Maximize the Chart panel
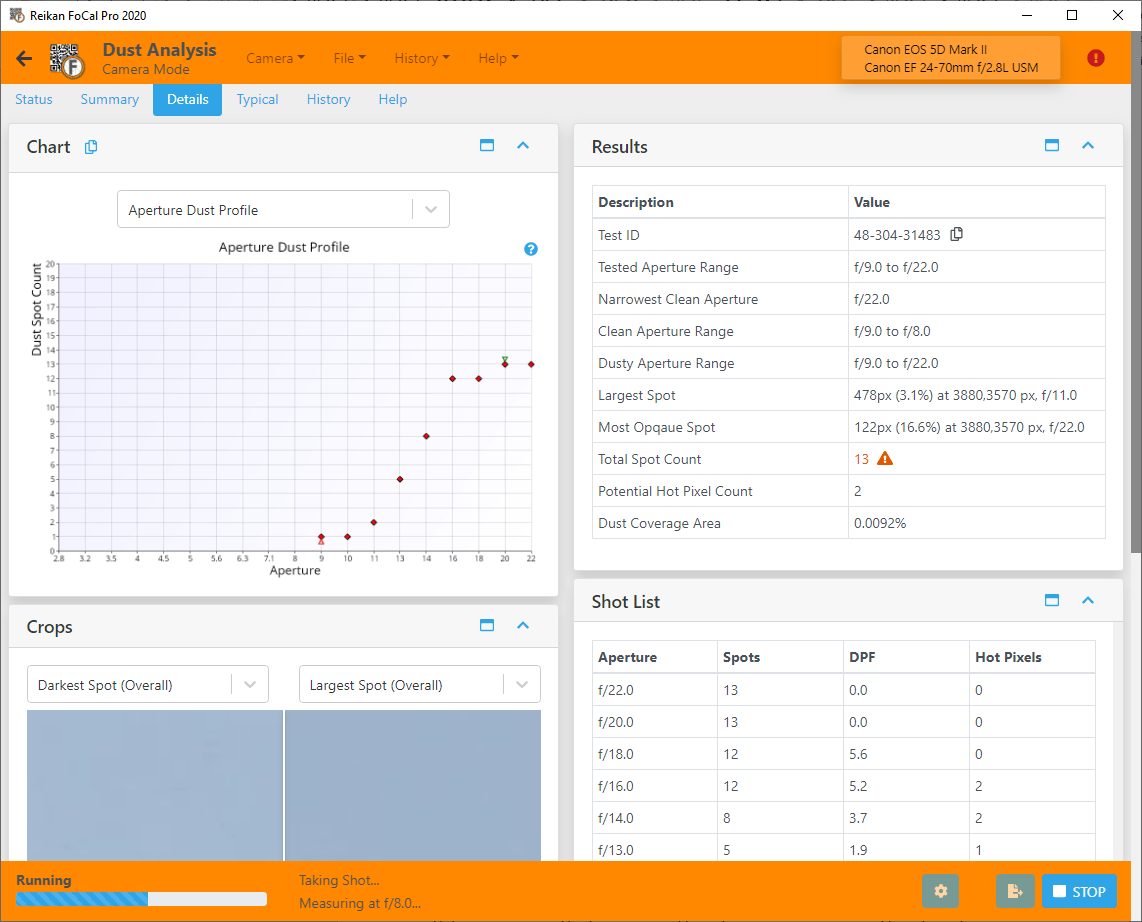Image resolution: width=1142 pixels, height=922 pixels. (487, 146)
